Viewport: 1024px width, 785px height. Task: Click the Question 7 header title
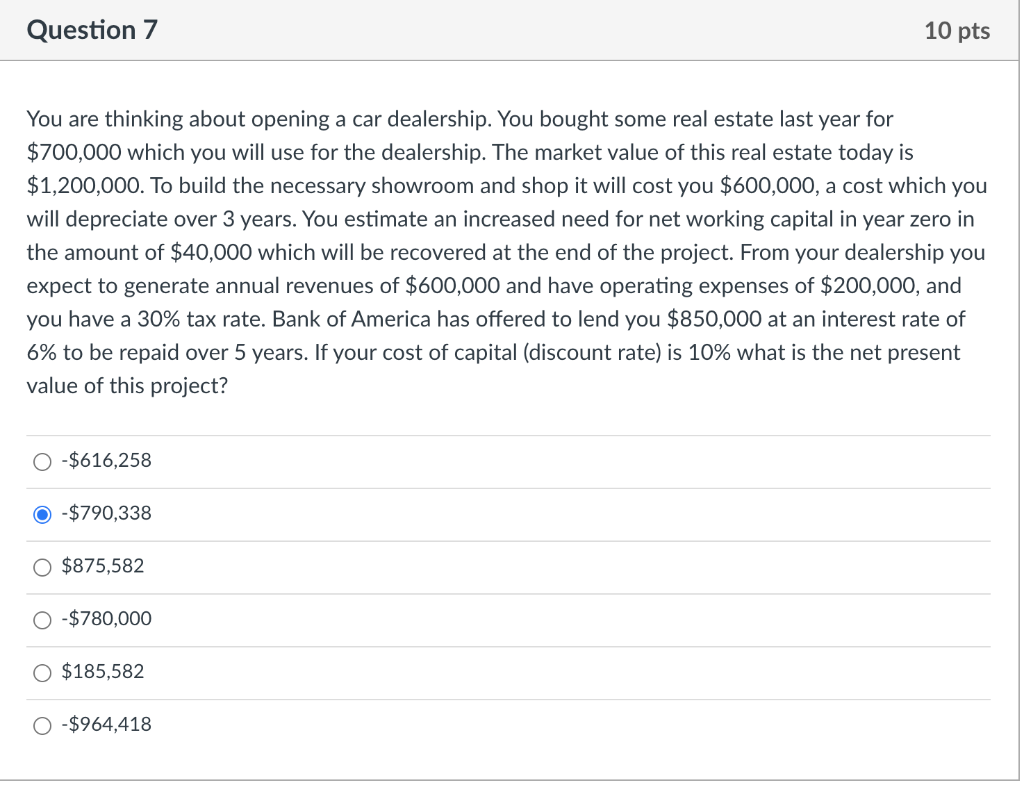coord(93,30)
